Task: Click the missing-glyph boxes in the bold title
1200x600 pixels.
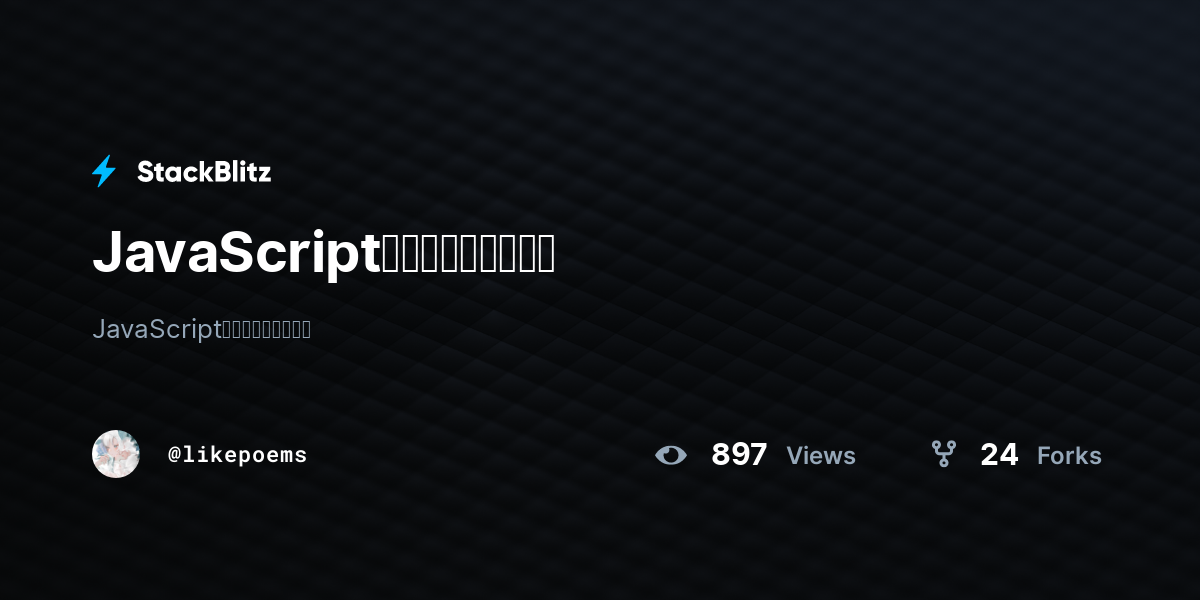Action: point(469,254)
